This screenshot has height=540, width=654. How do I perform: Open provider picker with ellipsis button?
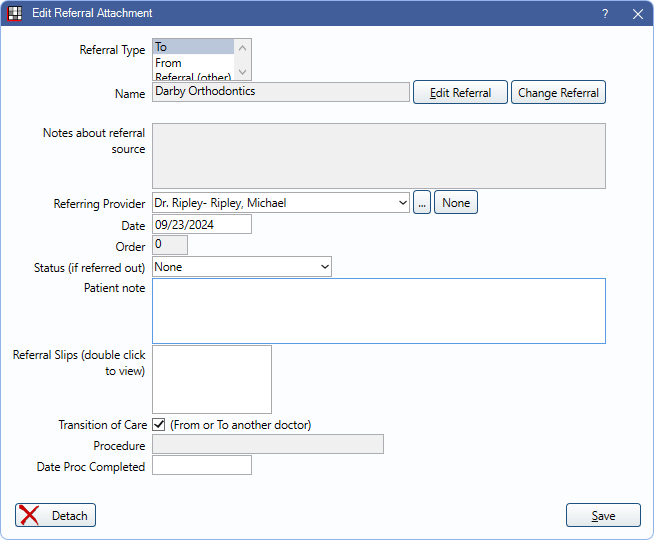click(x=422, y=203)
